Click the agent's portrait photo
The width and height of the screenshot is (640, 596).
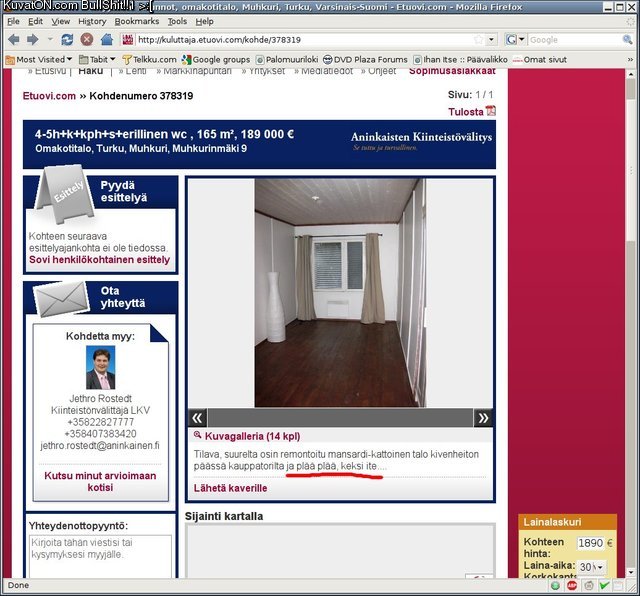[100, 367]
